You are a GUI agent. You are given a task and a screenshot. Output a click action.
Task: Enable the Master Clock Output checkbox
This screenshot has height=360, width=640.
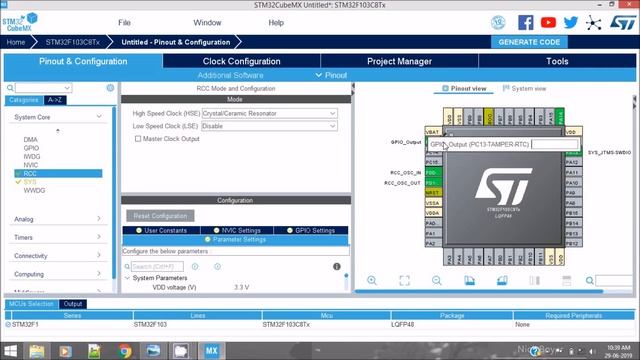(x=138, y=139)
